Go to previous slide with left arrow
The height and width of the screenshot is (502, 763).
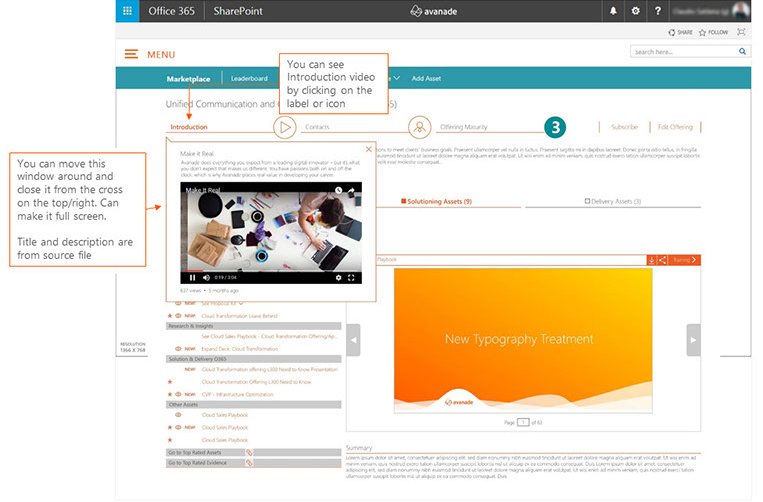[353, 340]
